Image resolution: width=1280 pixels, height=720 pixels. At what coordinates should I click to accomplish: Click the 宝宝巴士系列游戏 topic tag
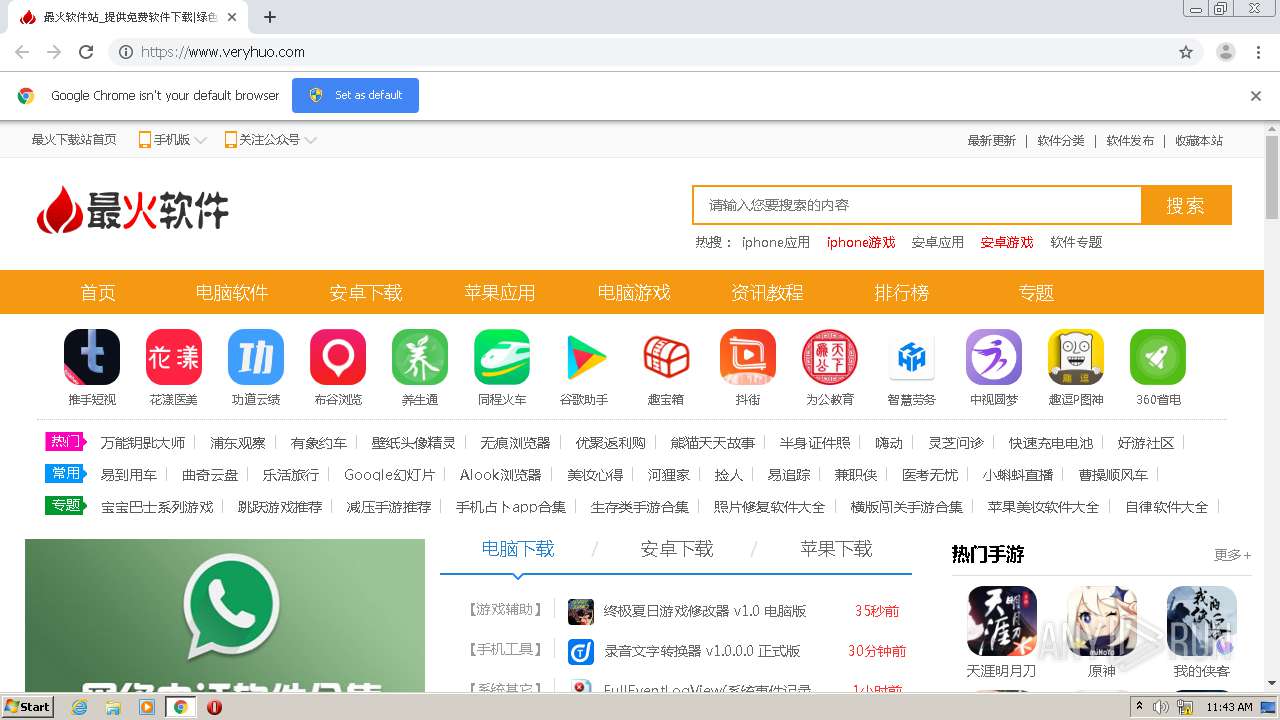[x=157, y=507]
